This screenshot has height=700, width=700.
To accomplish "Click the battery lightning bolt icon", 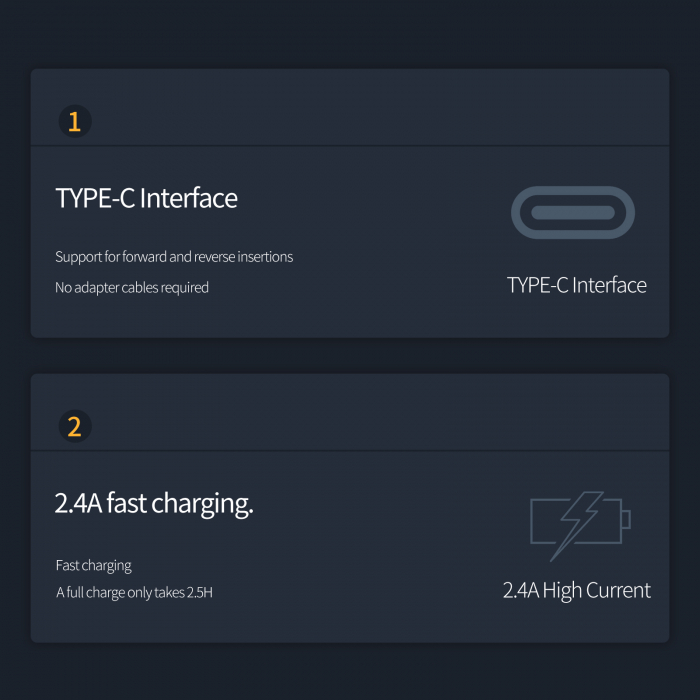I will [580, 526].
